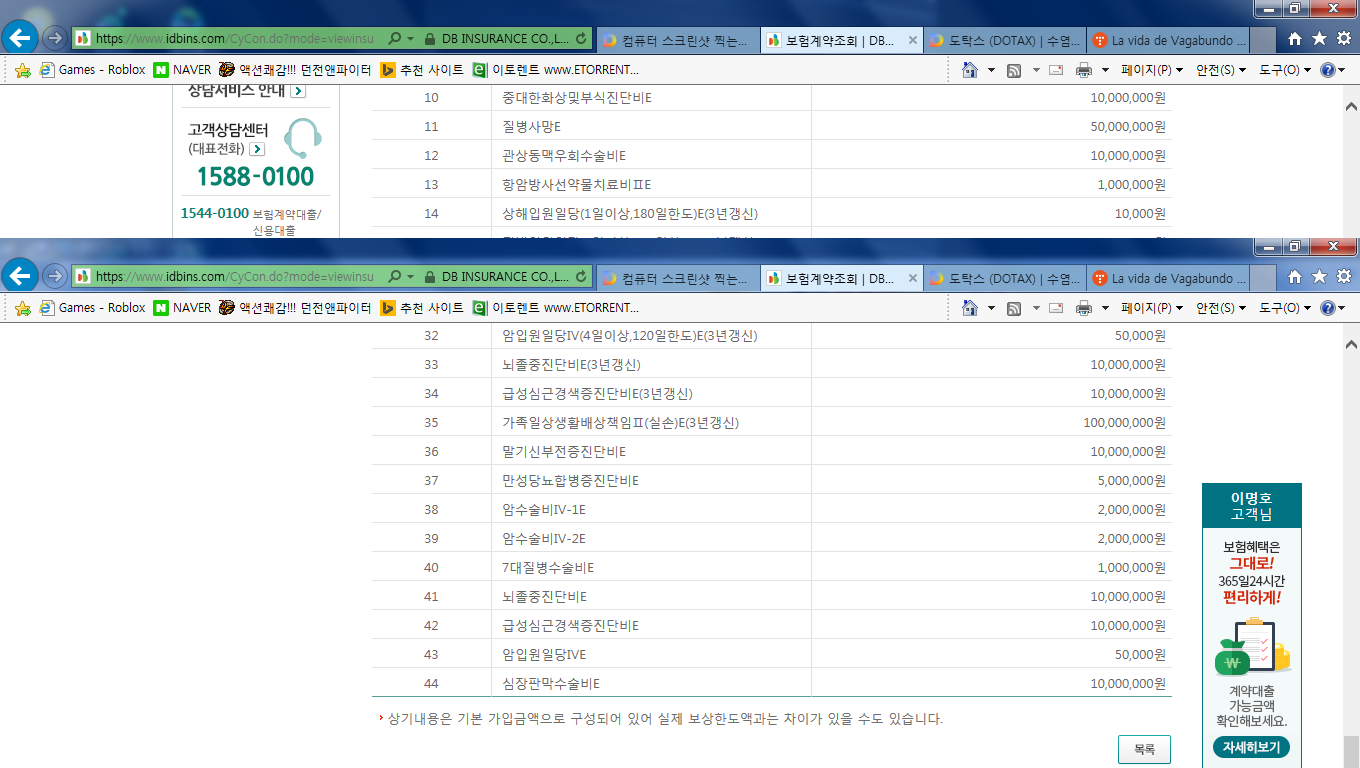Refresh the page in the top browser window

(583, 38)
